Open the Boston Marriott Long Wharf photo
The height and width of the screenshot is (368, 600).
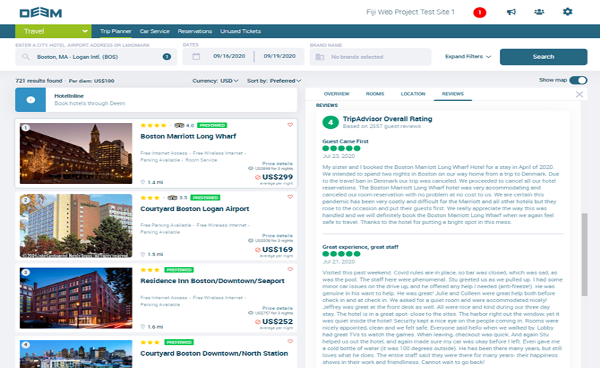(76, 153)
